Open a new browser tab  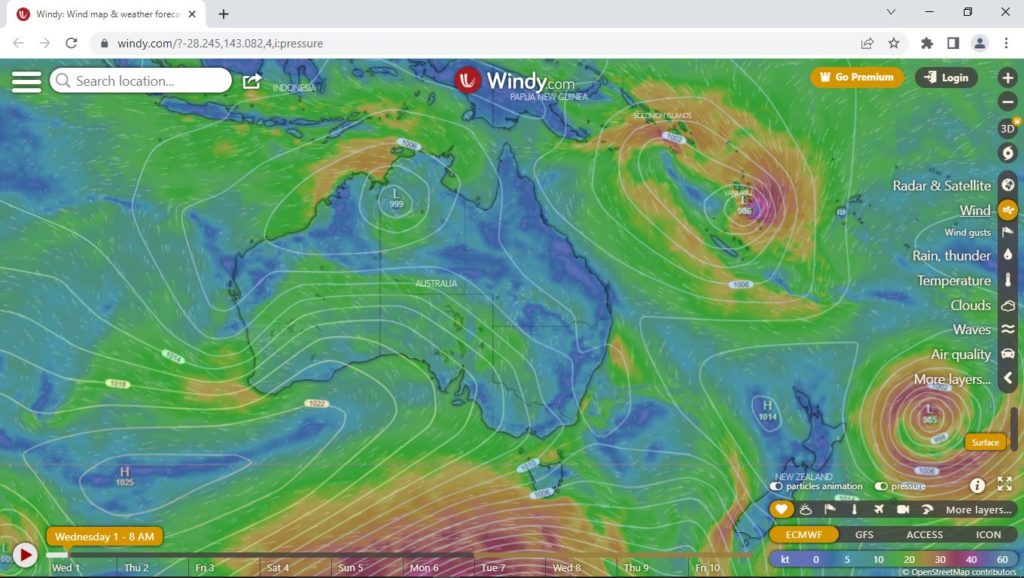click(x=223, y=14)
